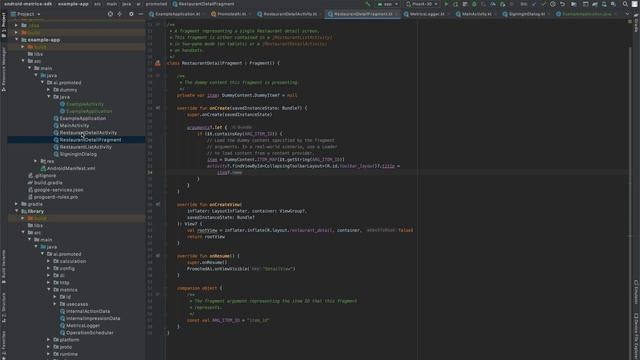The image size is (640, 360).
Task: Select InternalActionData in library tree
Action: click(88, 311)
